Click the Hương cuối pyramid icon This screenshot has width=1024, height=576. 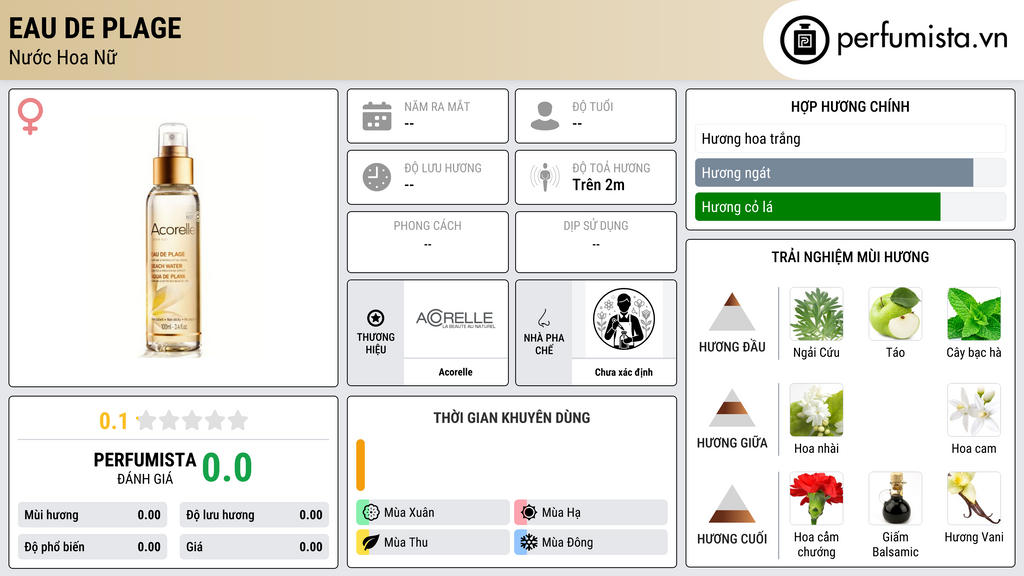[732, 504]
